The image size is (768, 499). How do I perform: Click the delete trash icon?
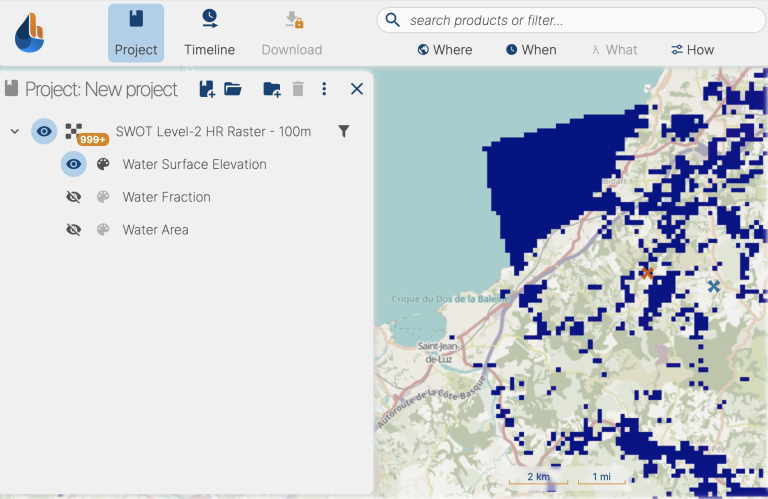point(298,89)
